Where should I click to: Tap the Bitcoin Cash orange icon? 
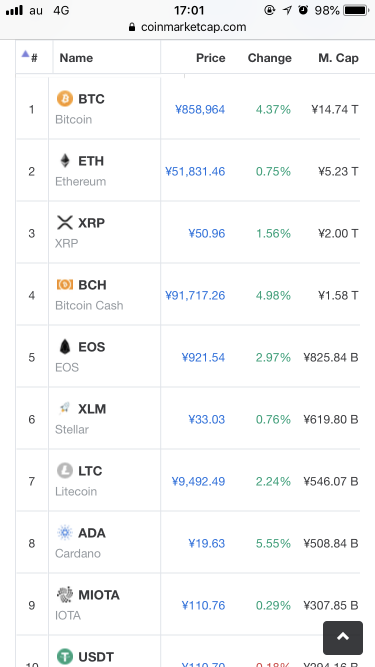(x=65, y=285)
